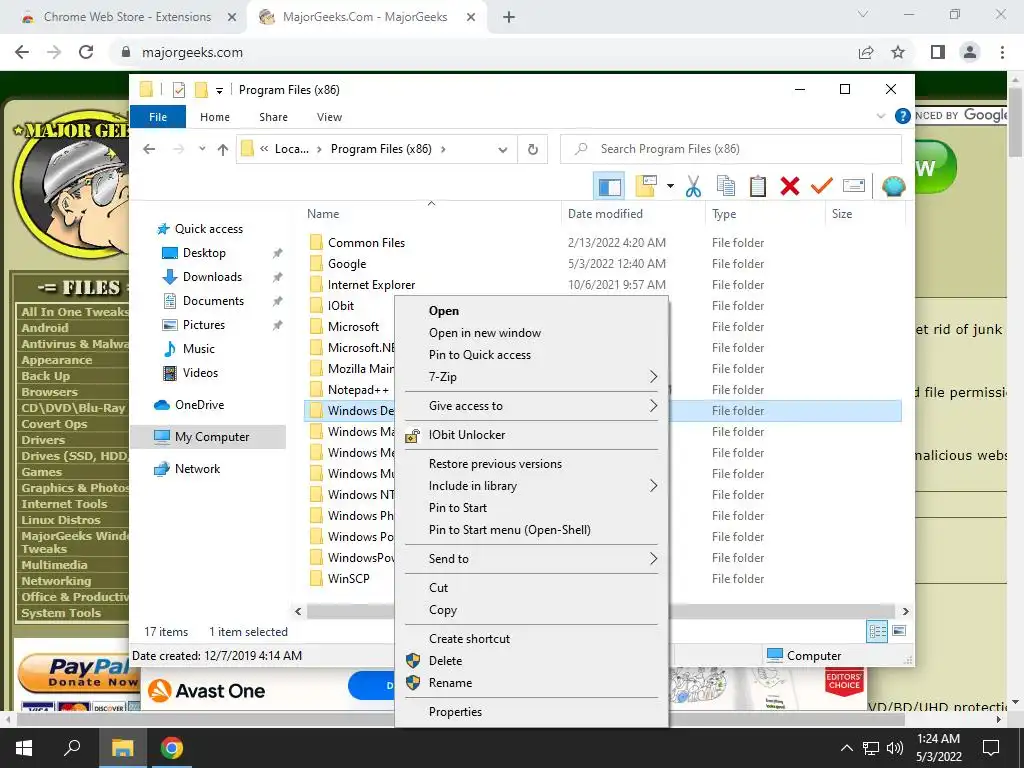Open the folder options dropdown arrow
The height and width of the screenshot is (768, 1024).
670,187
